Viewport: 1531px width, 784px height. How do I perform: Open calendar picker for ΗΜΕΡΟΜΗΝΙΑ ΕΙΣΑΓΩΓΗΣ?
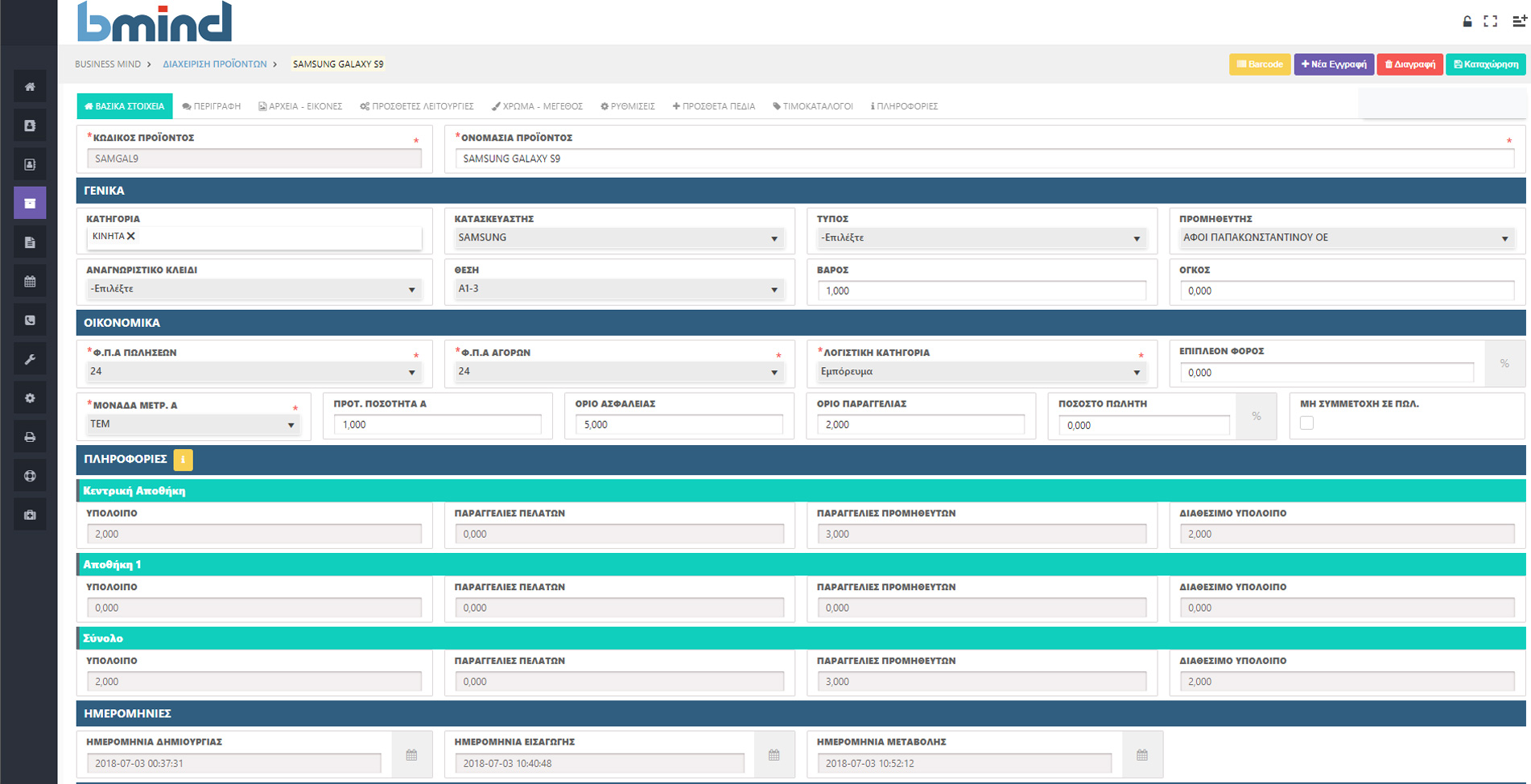(774, 755)
